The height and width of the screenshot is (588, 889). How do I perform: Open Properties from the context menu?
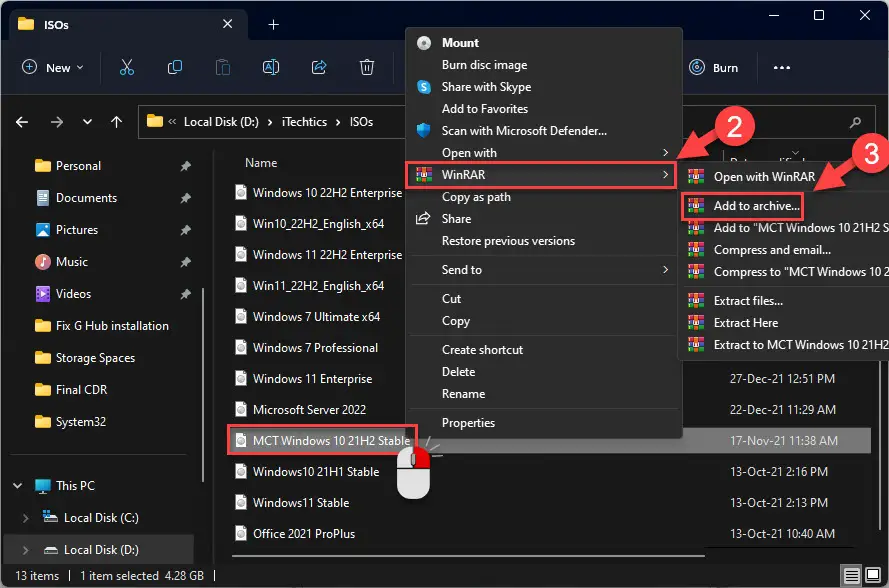pos(544,423)
